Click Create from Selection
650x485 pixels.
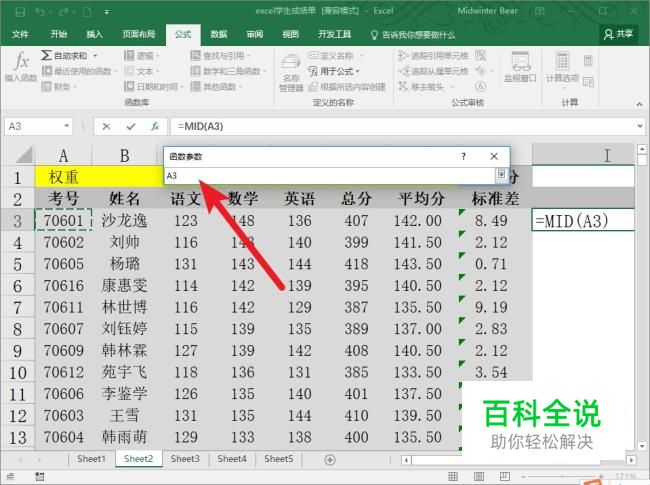click(347, 87)
